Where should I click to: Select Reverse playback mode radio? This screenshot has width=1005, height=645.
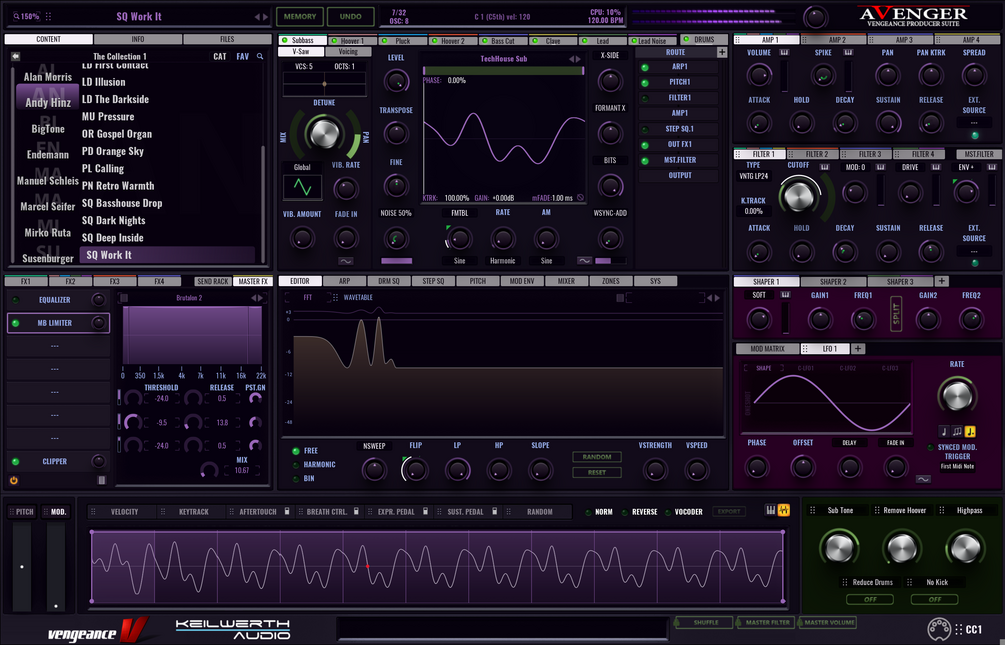pos(624,512)
